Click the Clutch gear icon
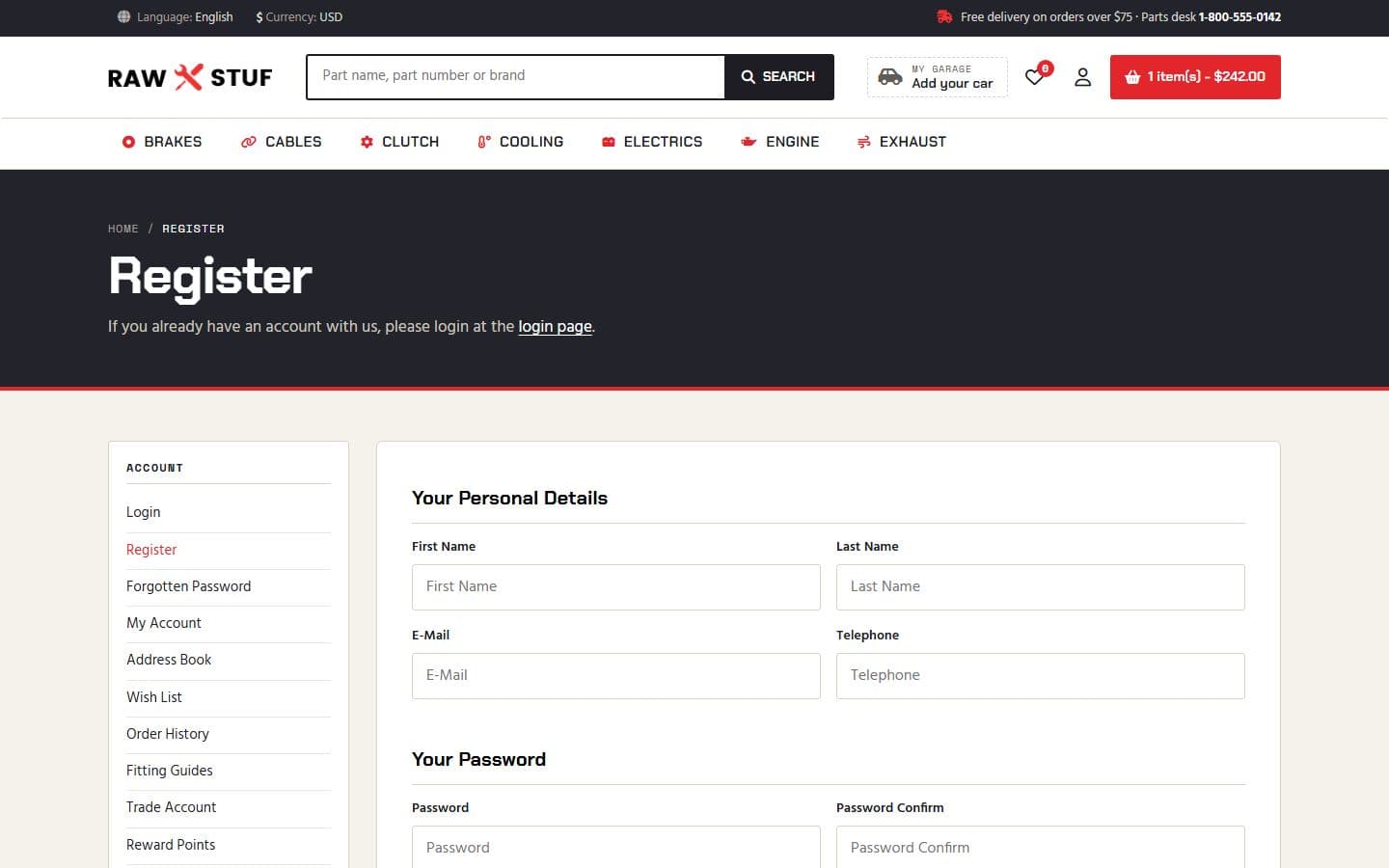 (367, 142)
